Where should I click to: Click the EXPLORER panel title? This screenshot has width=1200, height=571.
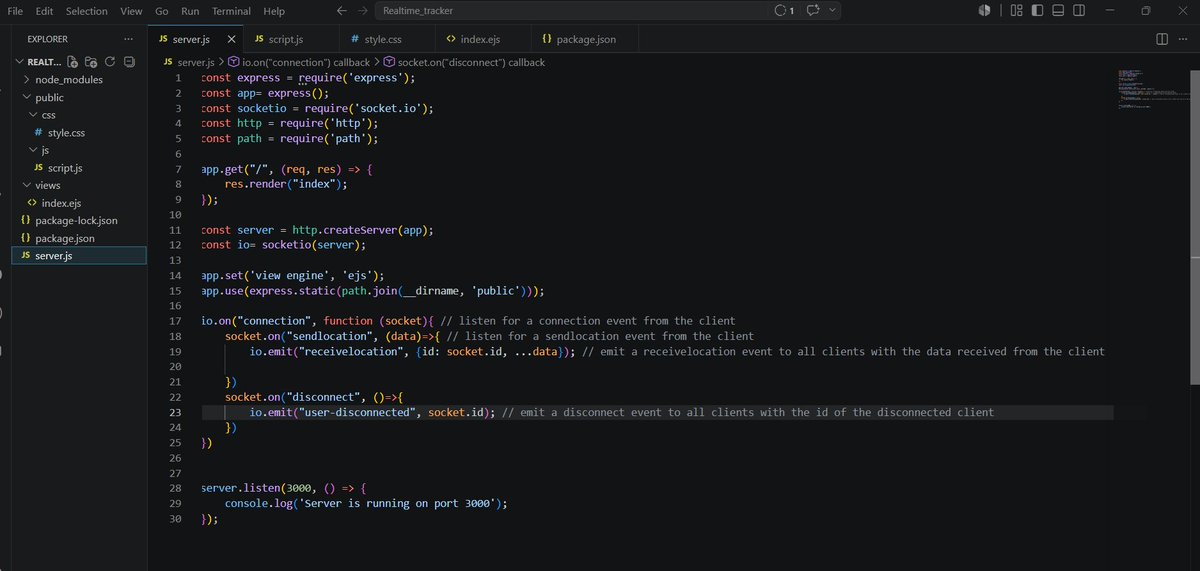[48, 39]
